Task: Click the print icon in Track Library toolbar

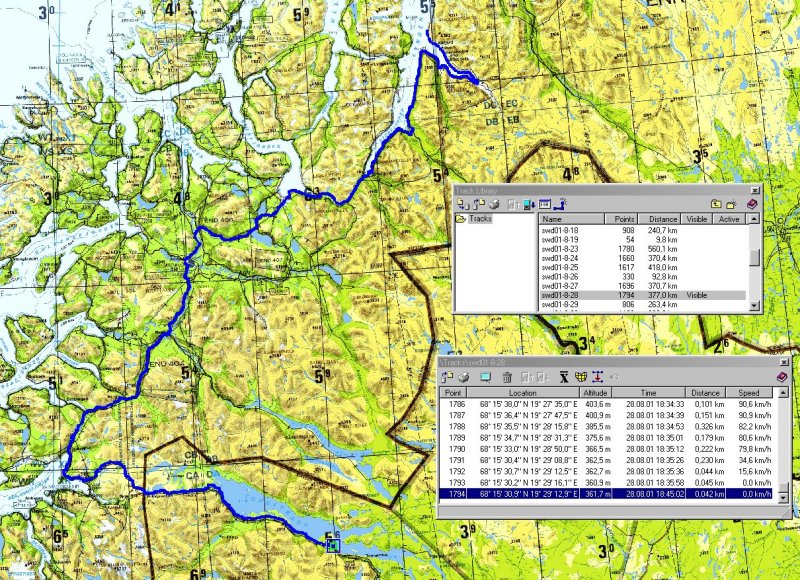Action: point(494,204)
